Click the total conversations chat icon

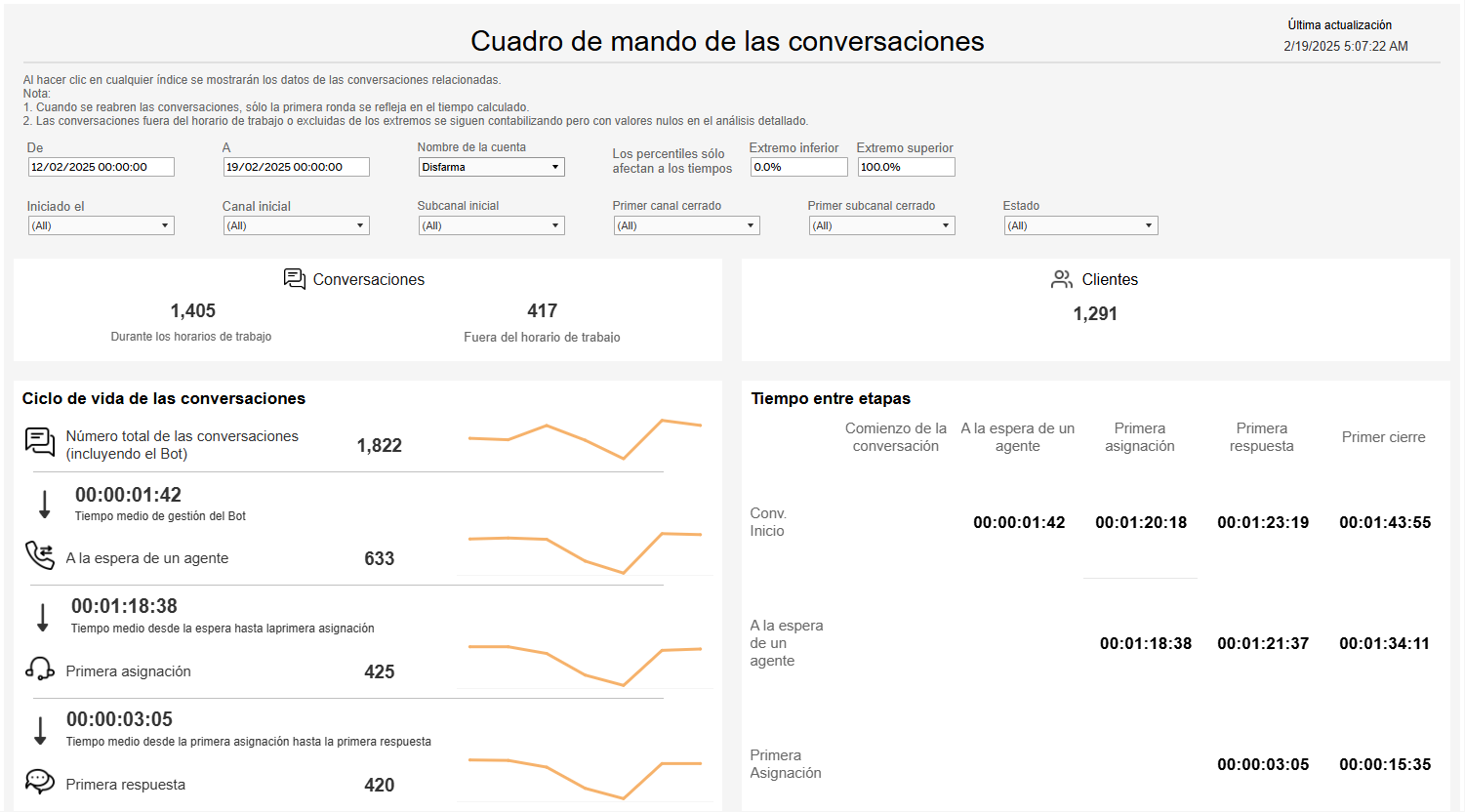(x=40, y=442)
